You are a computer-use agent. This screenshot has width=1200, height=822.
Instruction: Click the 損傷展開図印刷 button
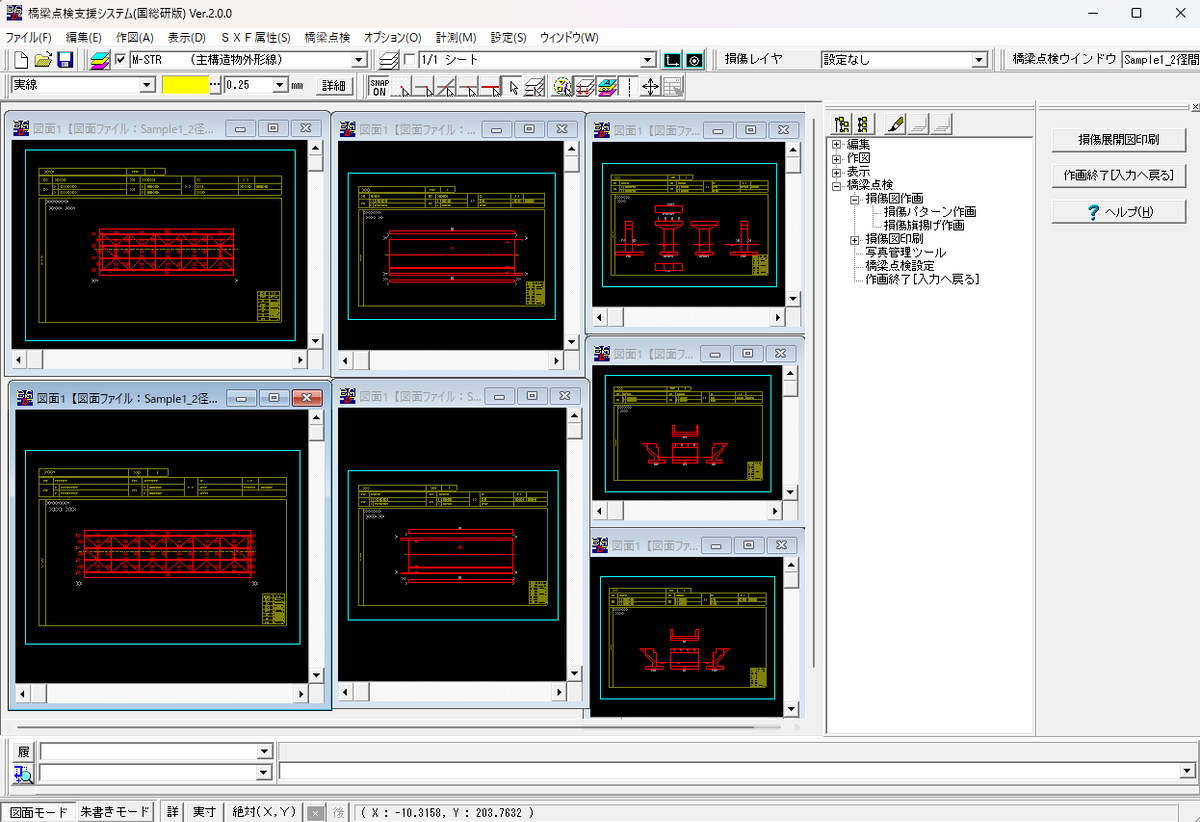(x=1118, y=139)
